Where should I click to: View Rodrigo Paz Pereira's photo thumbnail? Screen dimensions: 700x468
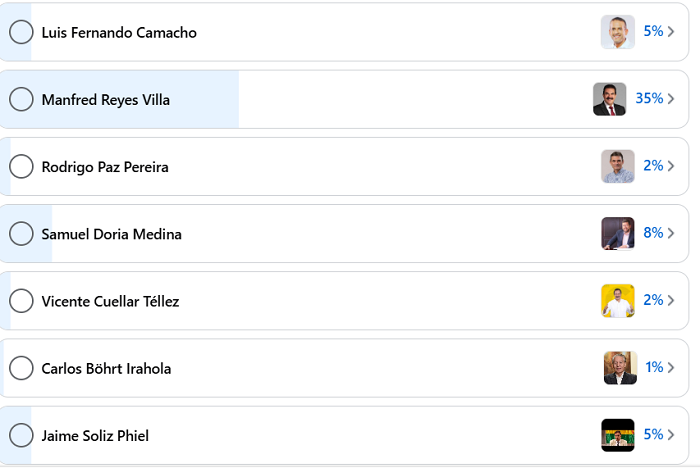pos(618,166)
